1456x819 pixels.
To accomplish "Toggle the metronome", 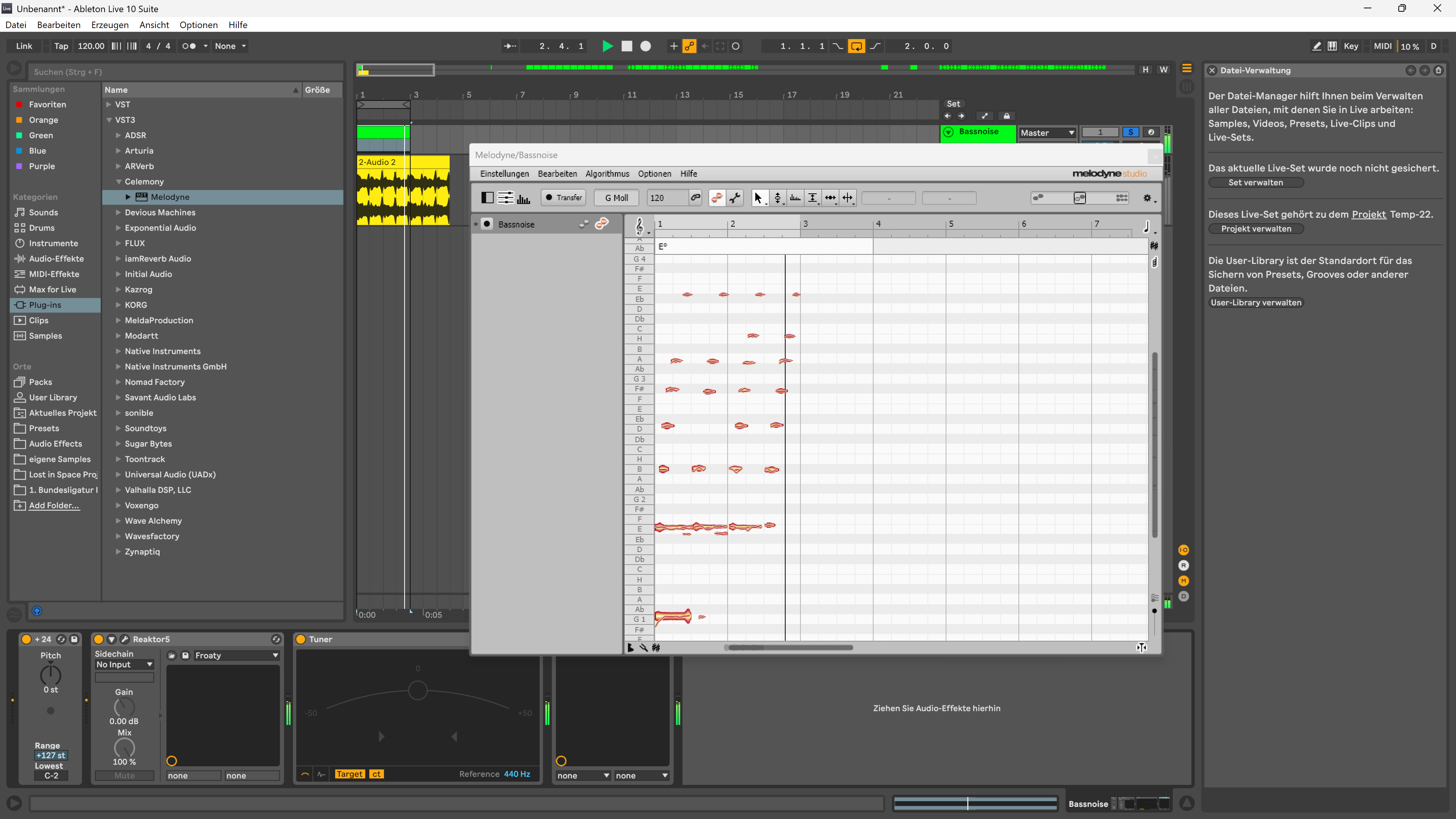I will [x=189, y=46].
